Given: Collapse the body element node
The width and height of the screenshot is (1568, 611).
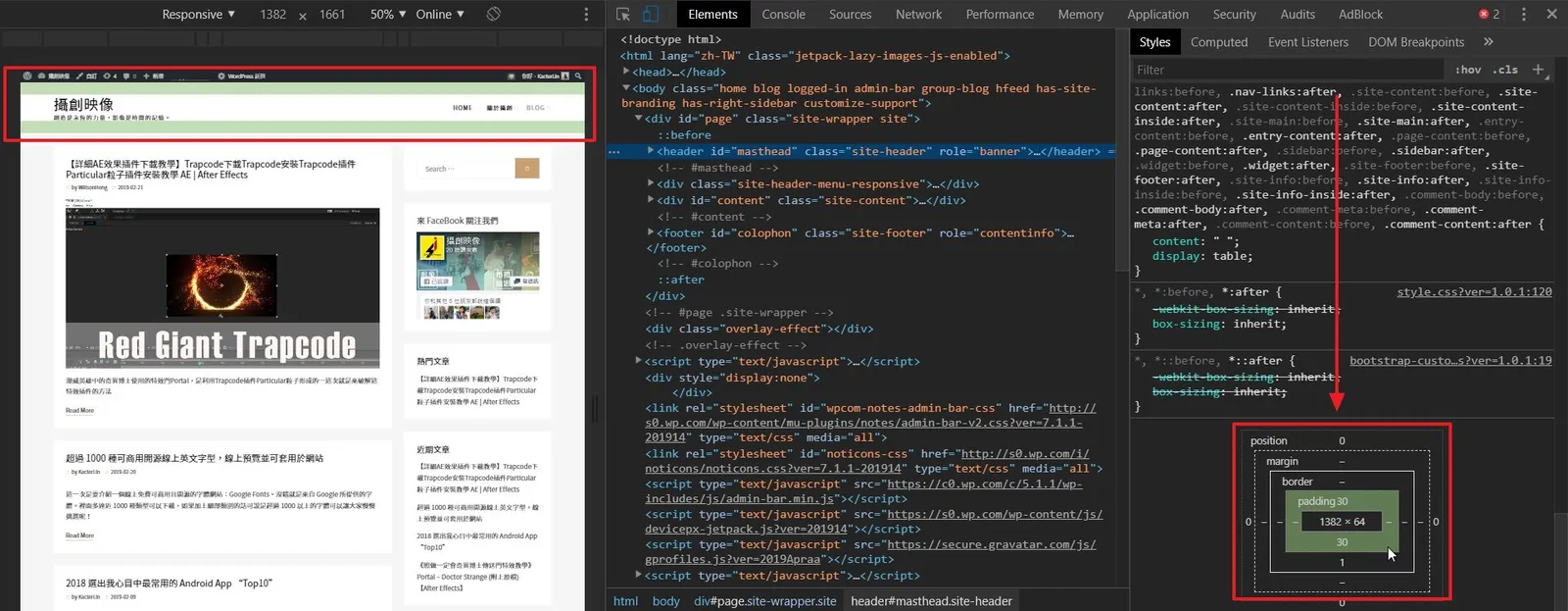Looking at the screenshot, I should pyautogui.click(x=626, y=88).
